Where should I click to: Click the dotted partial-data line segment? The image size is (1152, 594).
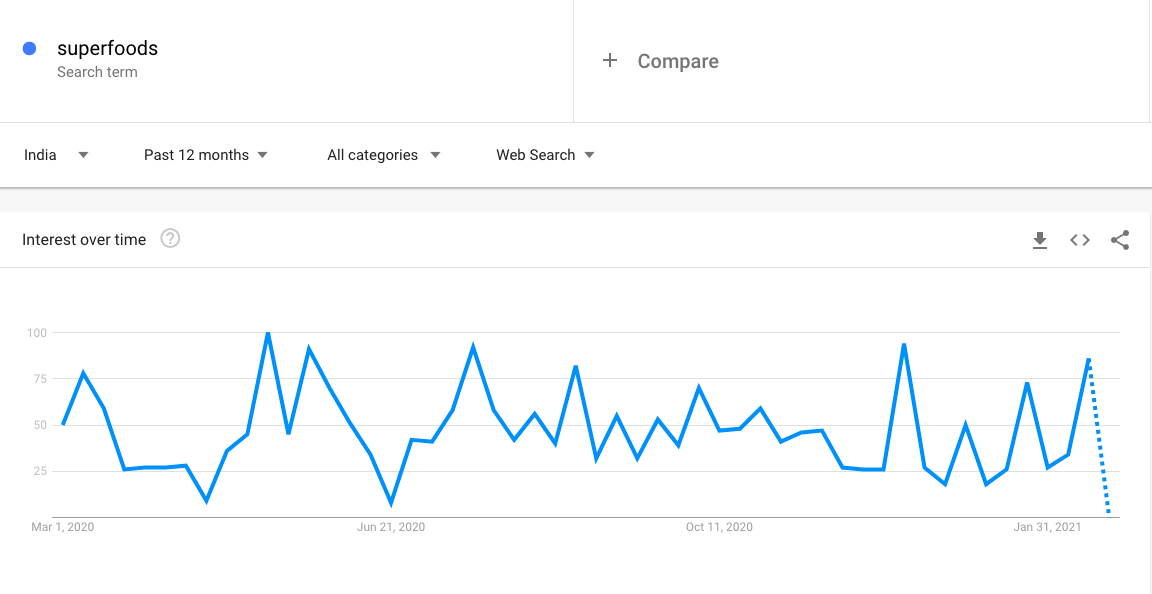(1099, 440)
